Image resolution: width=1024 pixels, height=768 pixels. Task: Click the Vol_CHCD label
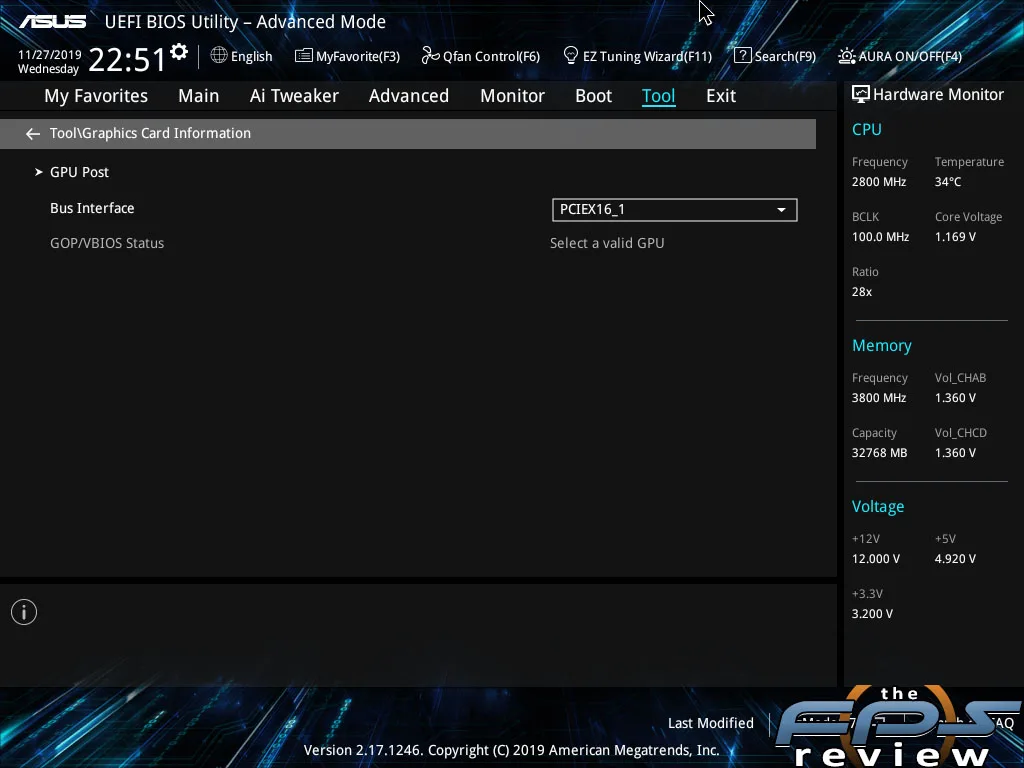click(x=961, y=433)
